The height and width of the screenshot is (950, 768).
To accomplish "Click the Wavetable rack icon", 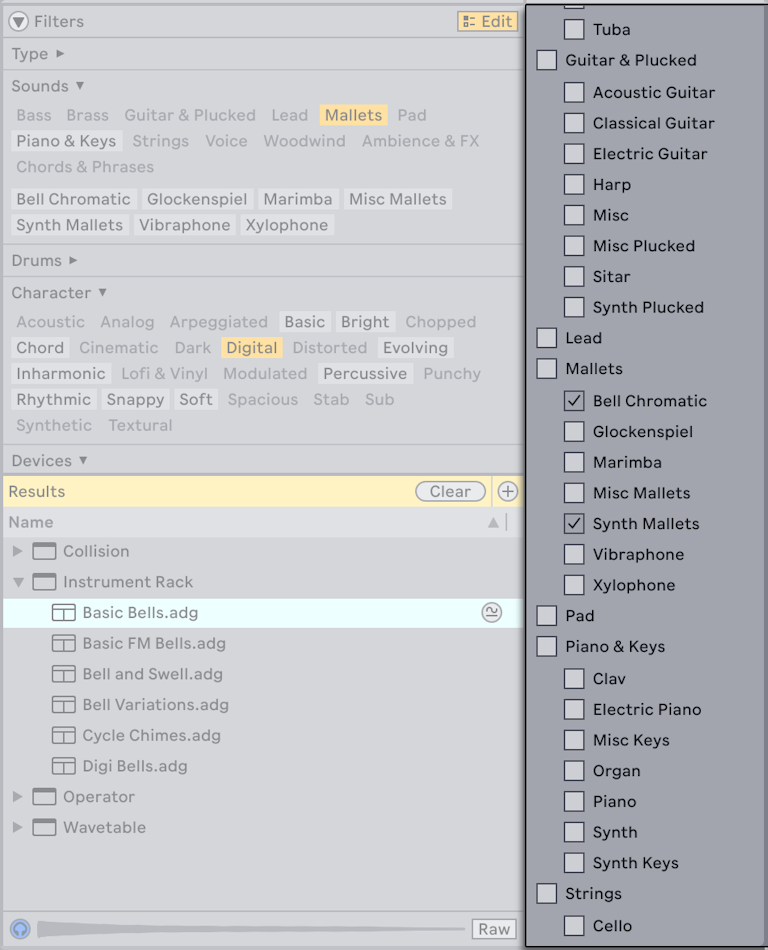I will [44, 827].
